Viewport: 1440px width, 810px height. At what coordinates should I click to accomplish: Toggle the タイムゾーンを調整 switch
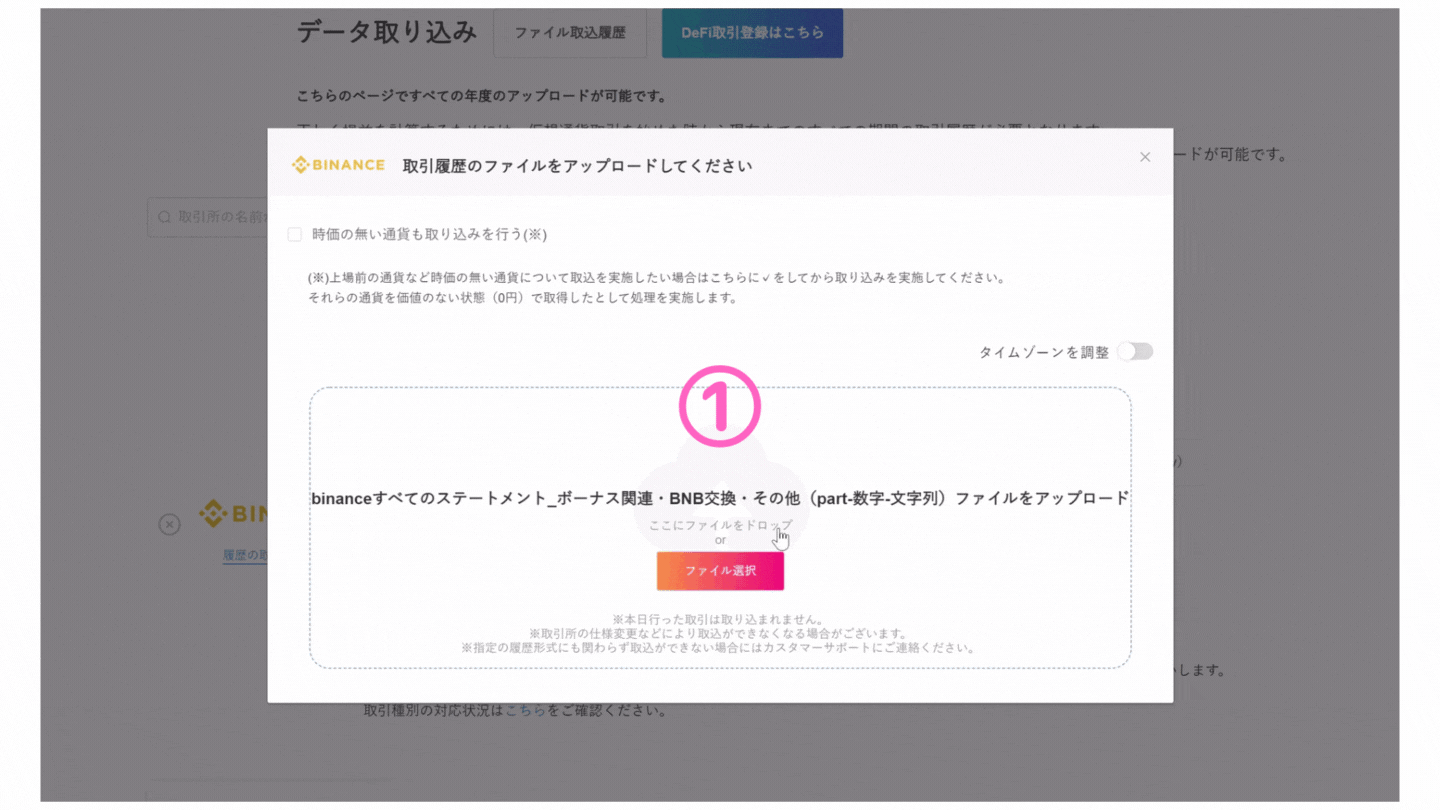[1135, 351]
